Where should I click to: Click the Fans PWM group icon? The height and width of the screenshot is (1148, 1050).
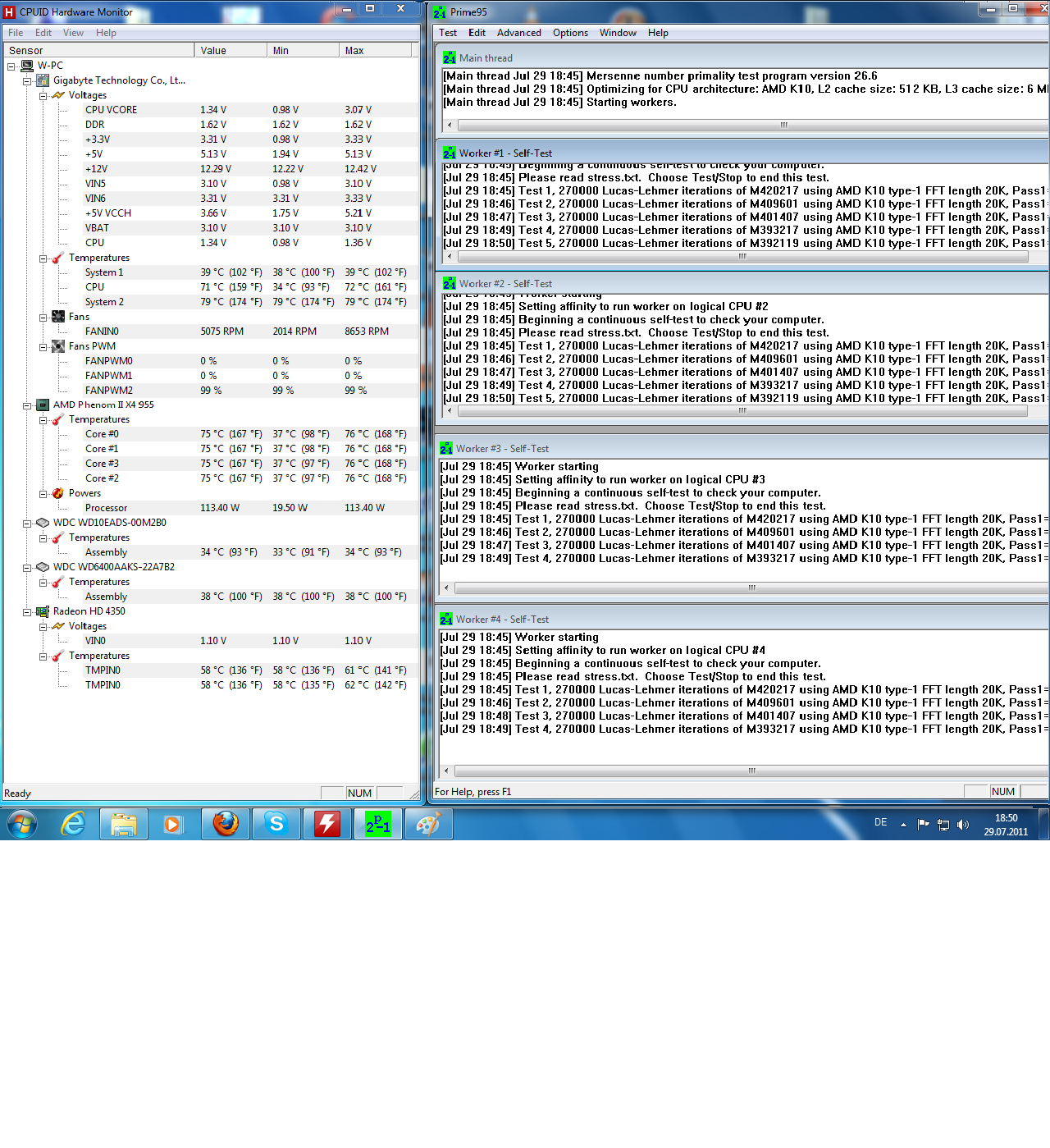(x=58, y=346)
